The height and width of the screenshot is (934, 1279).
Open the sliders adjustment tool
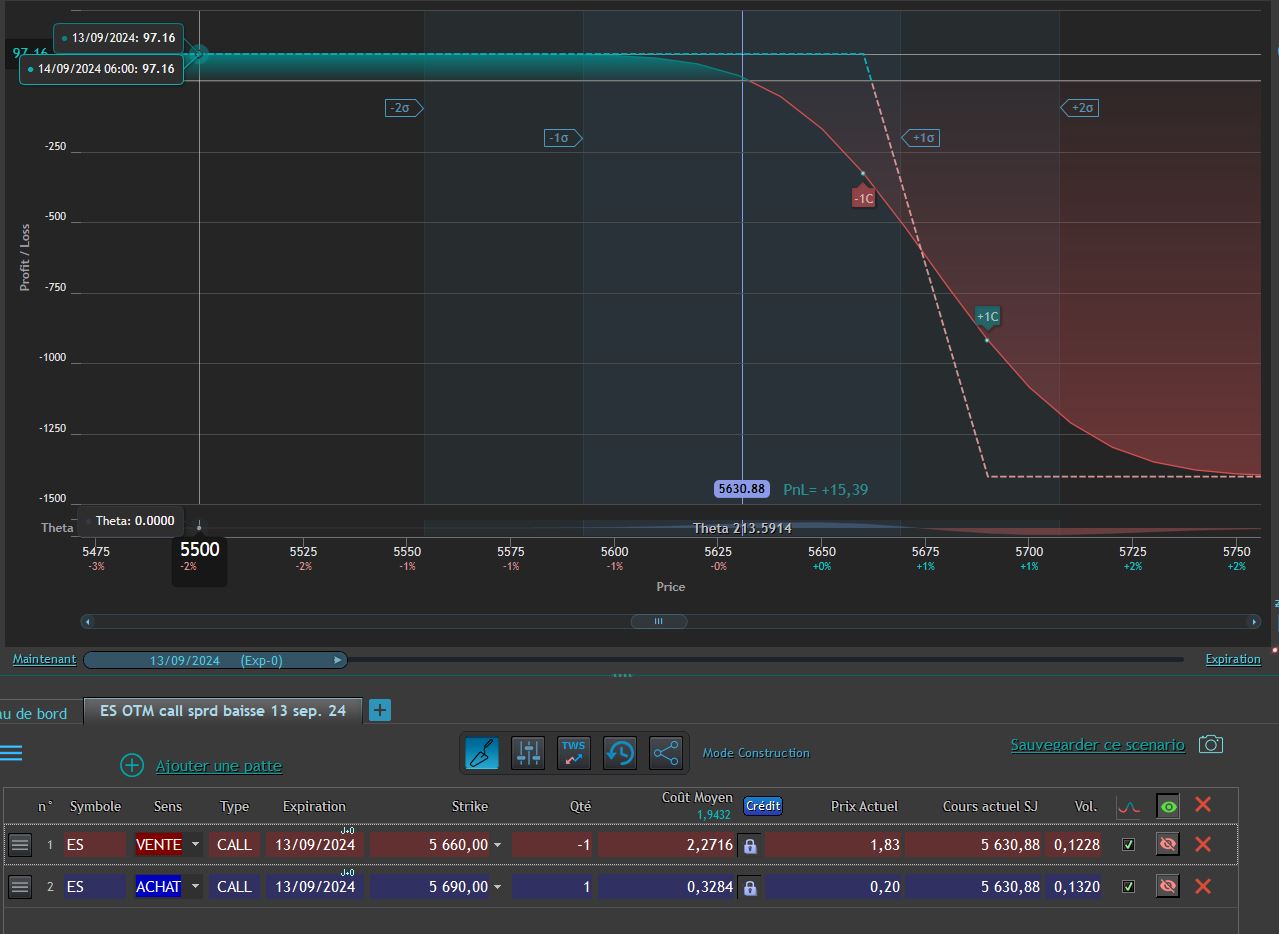(x=528, y=753)
